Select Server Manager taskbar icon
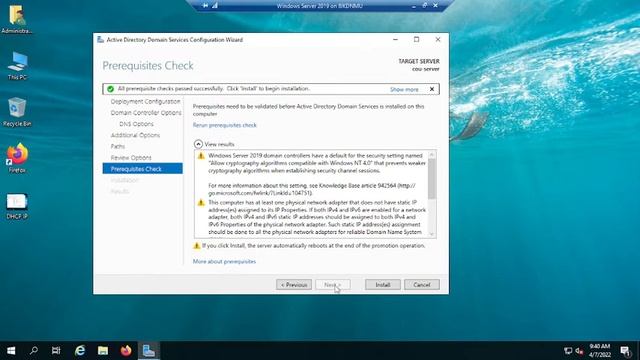Screen dimensions: 640x360 click(149, 351)
